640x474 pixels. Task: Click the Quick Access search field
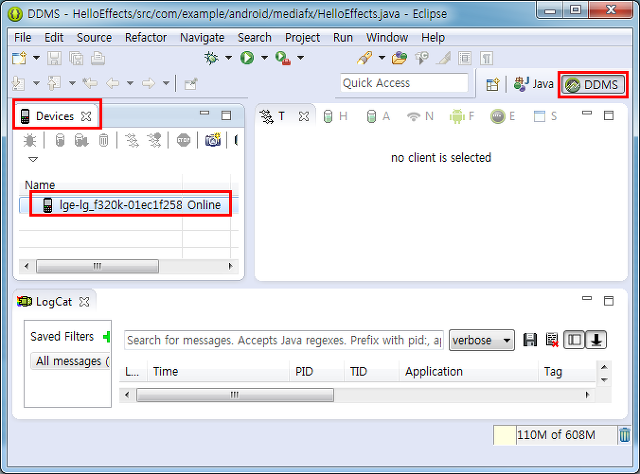tap(404, 83)
